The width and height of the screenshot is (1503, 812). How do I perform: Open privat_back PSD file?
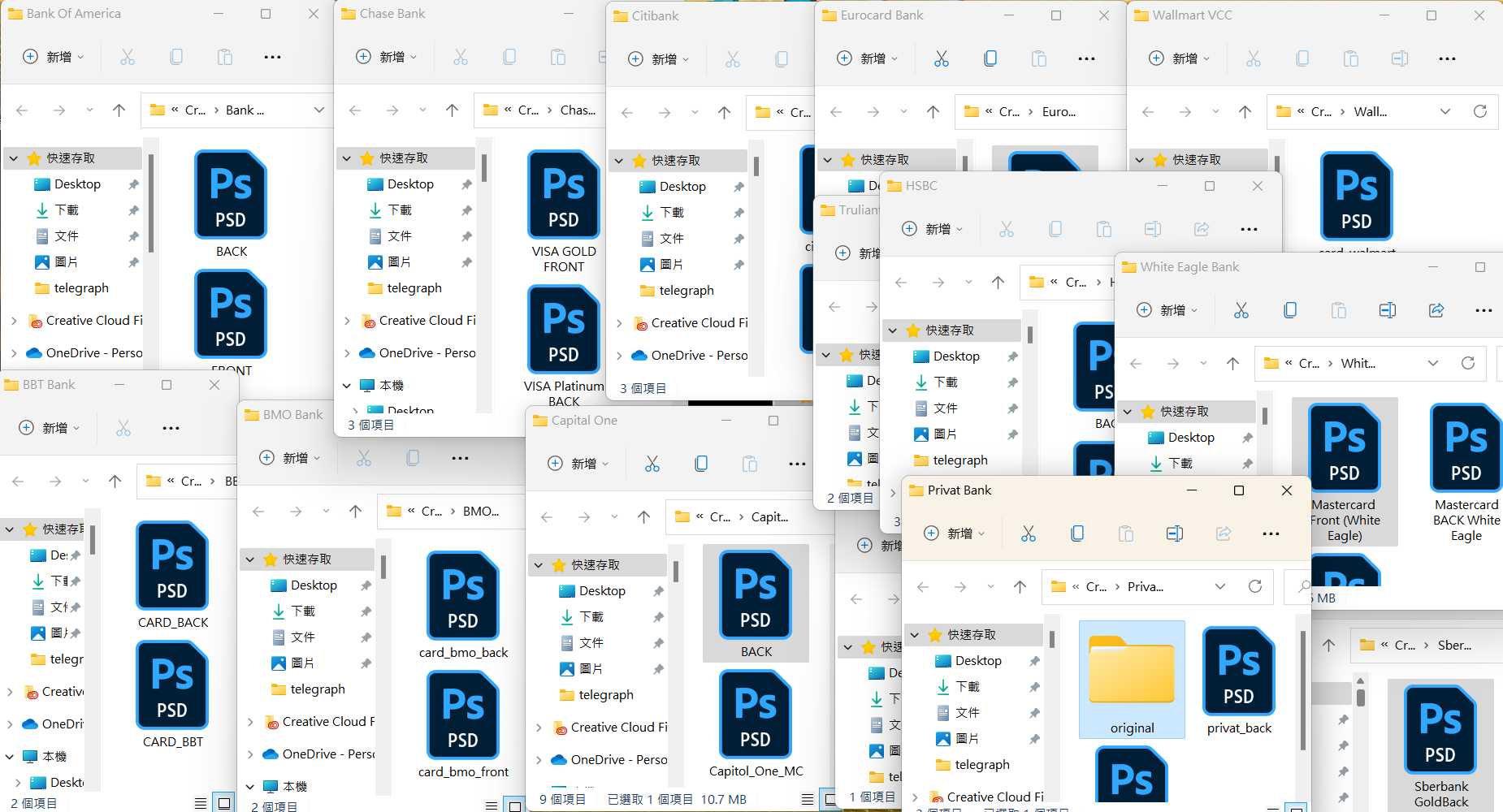point(1239,681)
